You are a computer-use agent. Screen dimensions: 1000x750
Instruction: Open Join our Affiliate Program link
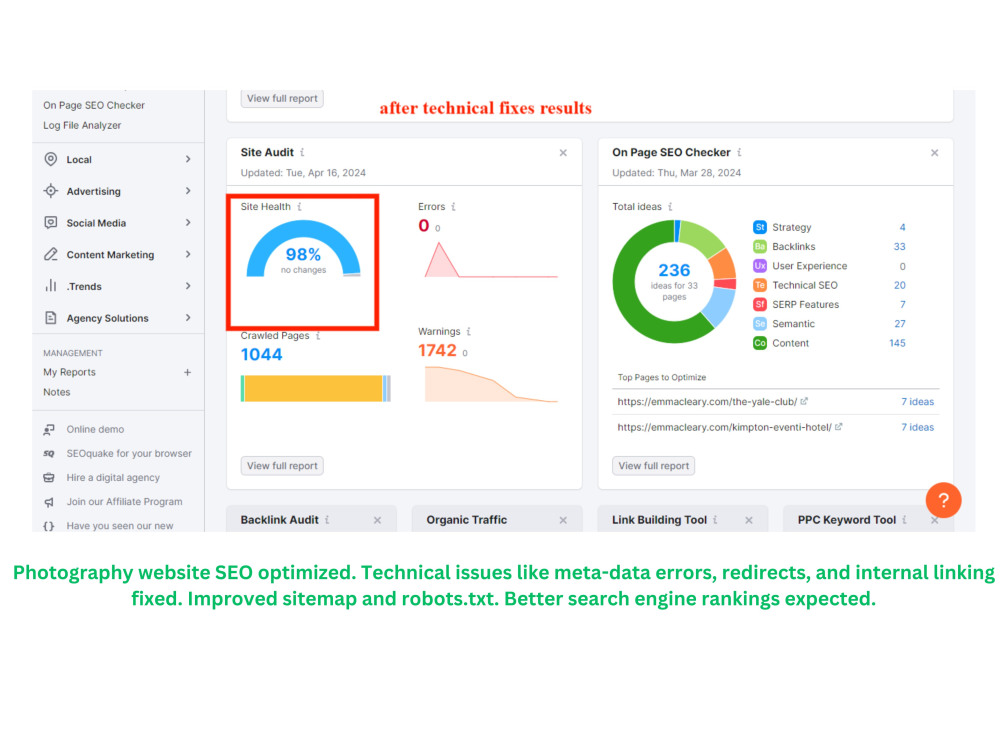point(124,502)
